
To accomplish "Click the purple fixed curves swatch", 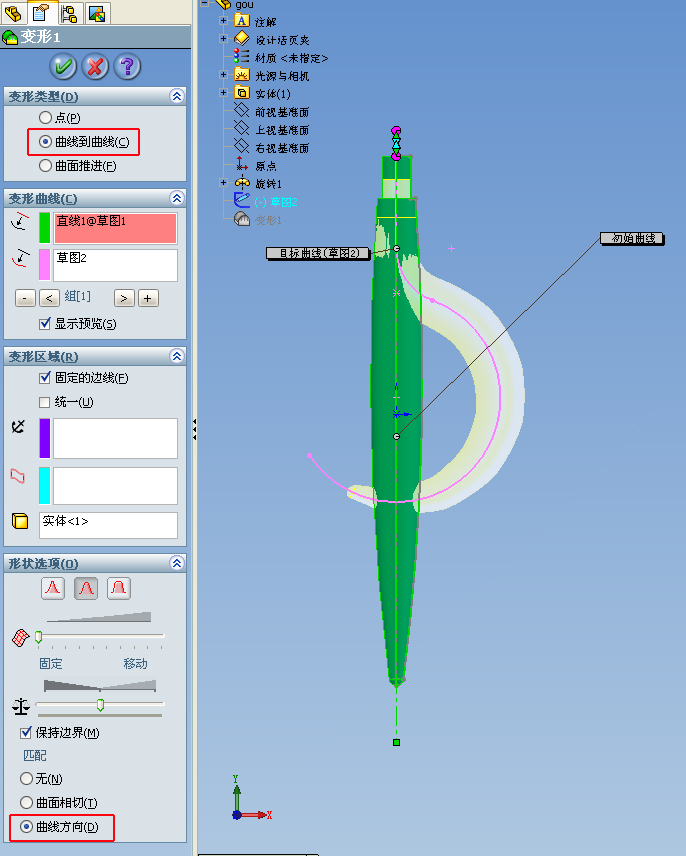I will coord(45,438).
